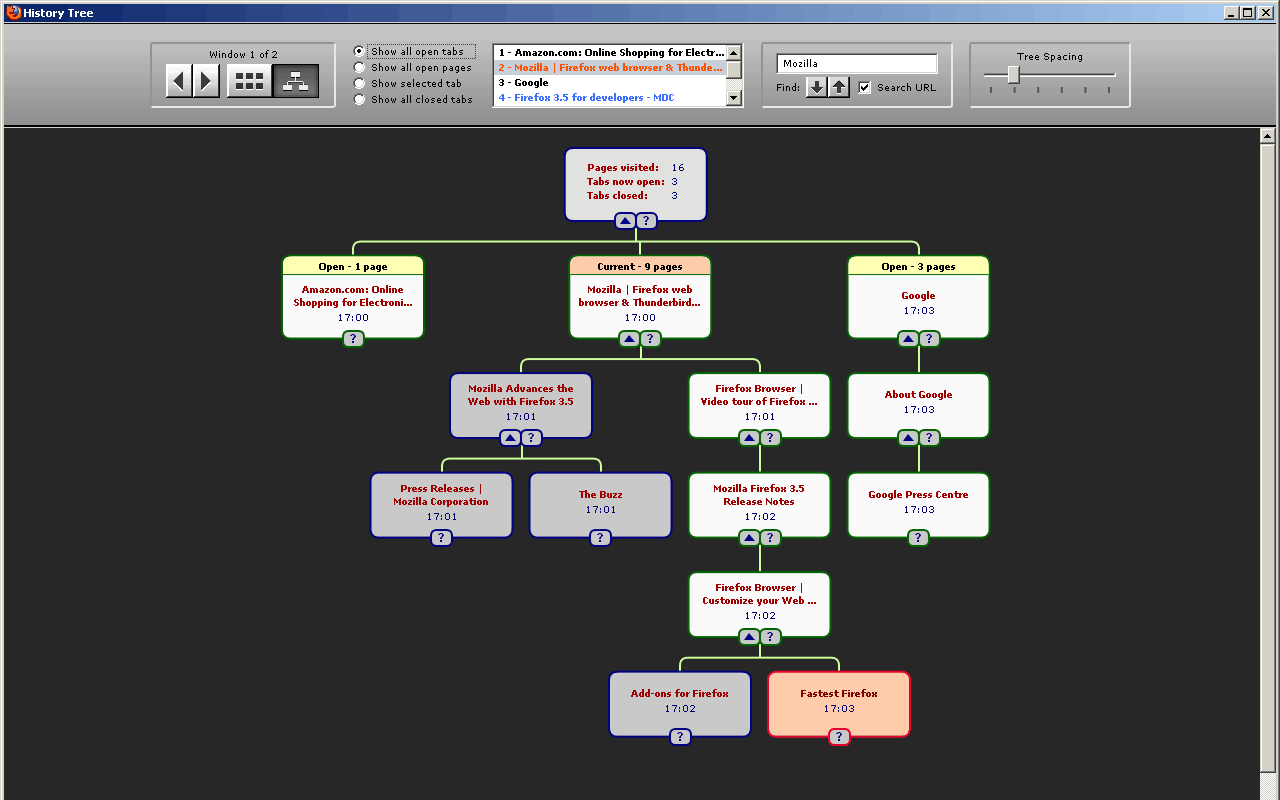Toggle the Search URL checkbox
Viewport: 1280px width, 800px height.
865,88
